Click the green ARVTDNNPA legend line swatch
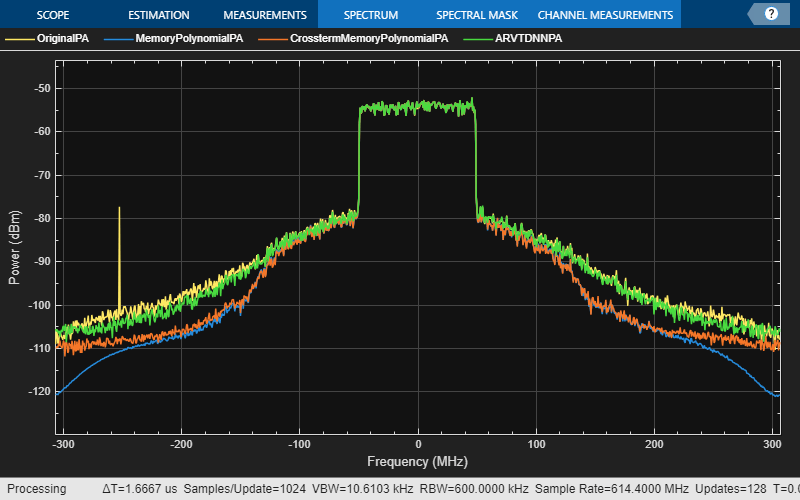Screen dimensions: 800x500 tap(478, 39)
